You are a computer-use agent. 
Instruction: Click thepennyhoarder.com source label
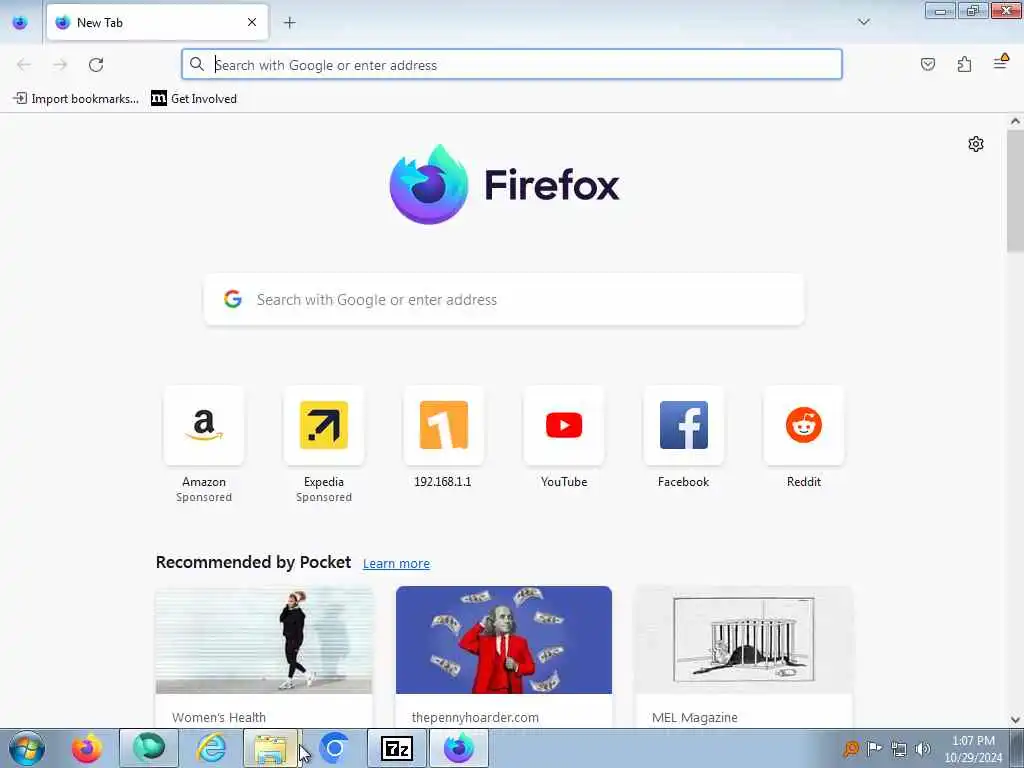[475, 717]
